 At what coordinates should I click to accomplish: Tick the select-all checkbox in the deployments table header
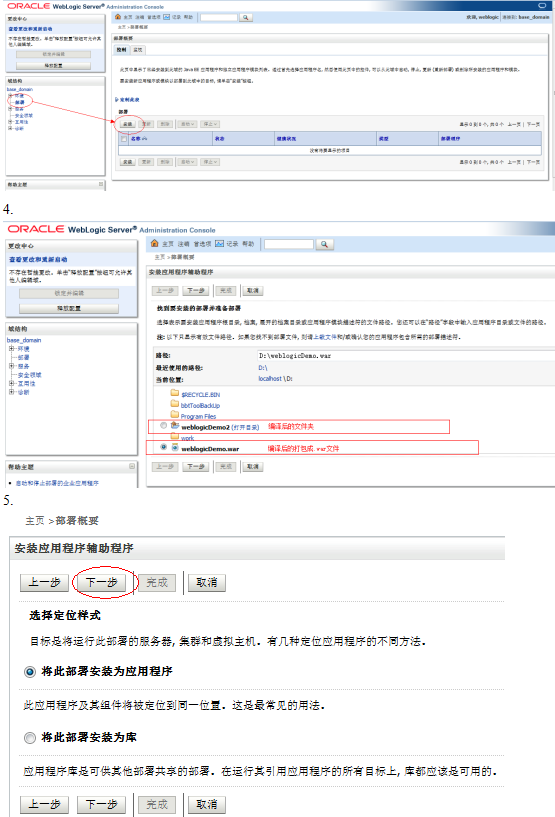pos(124,139)
